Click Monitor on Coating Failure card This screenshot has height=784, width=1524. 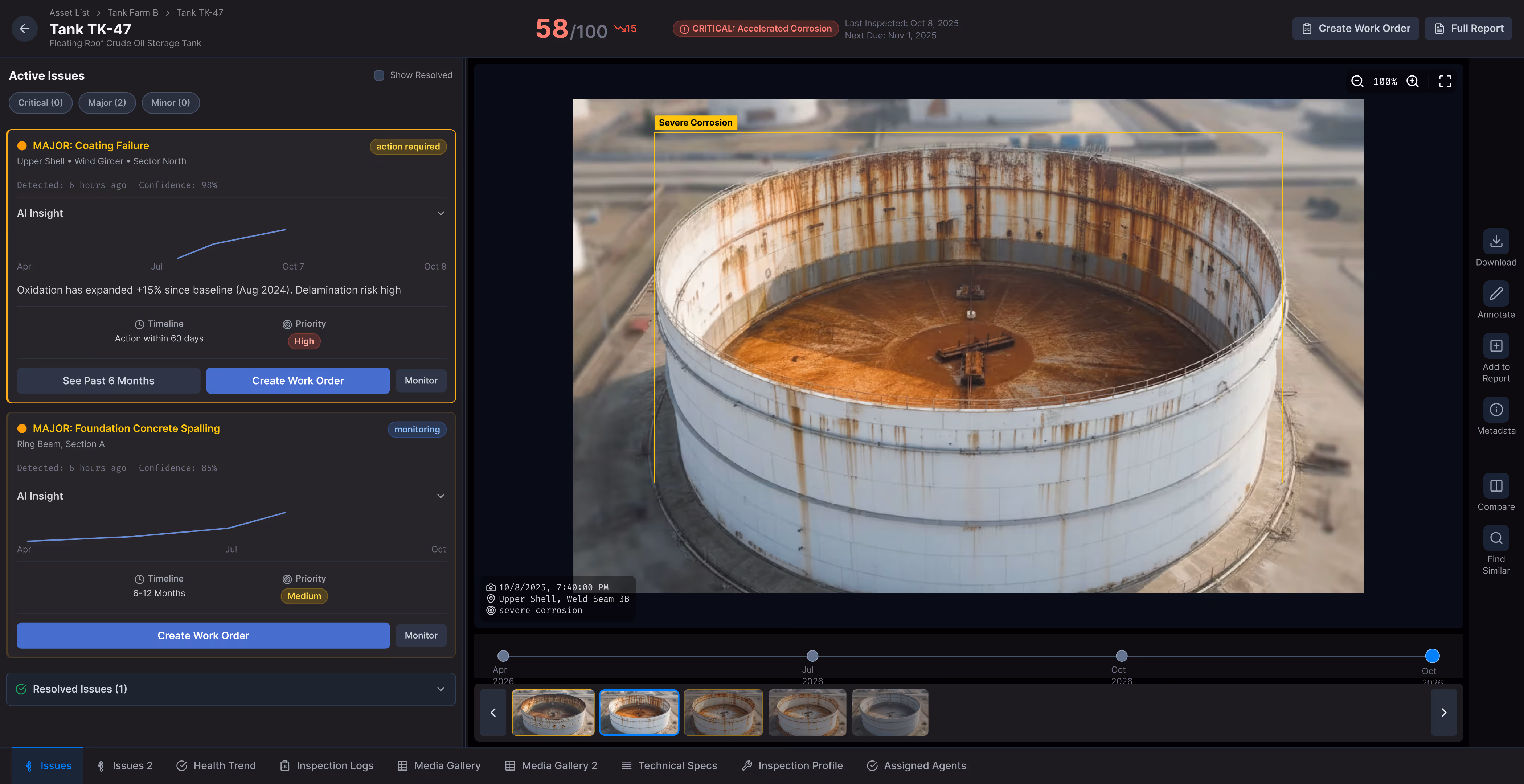point(421,381)
